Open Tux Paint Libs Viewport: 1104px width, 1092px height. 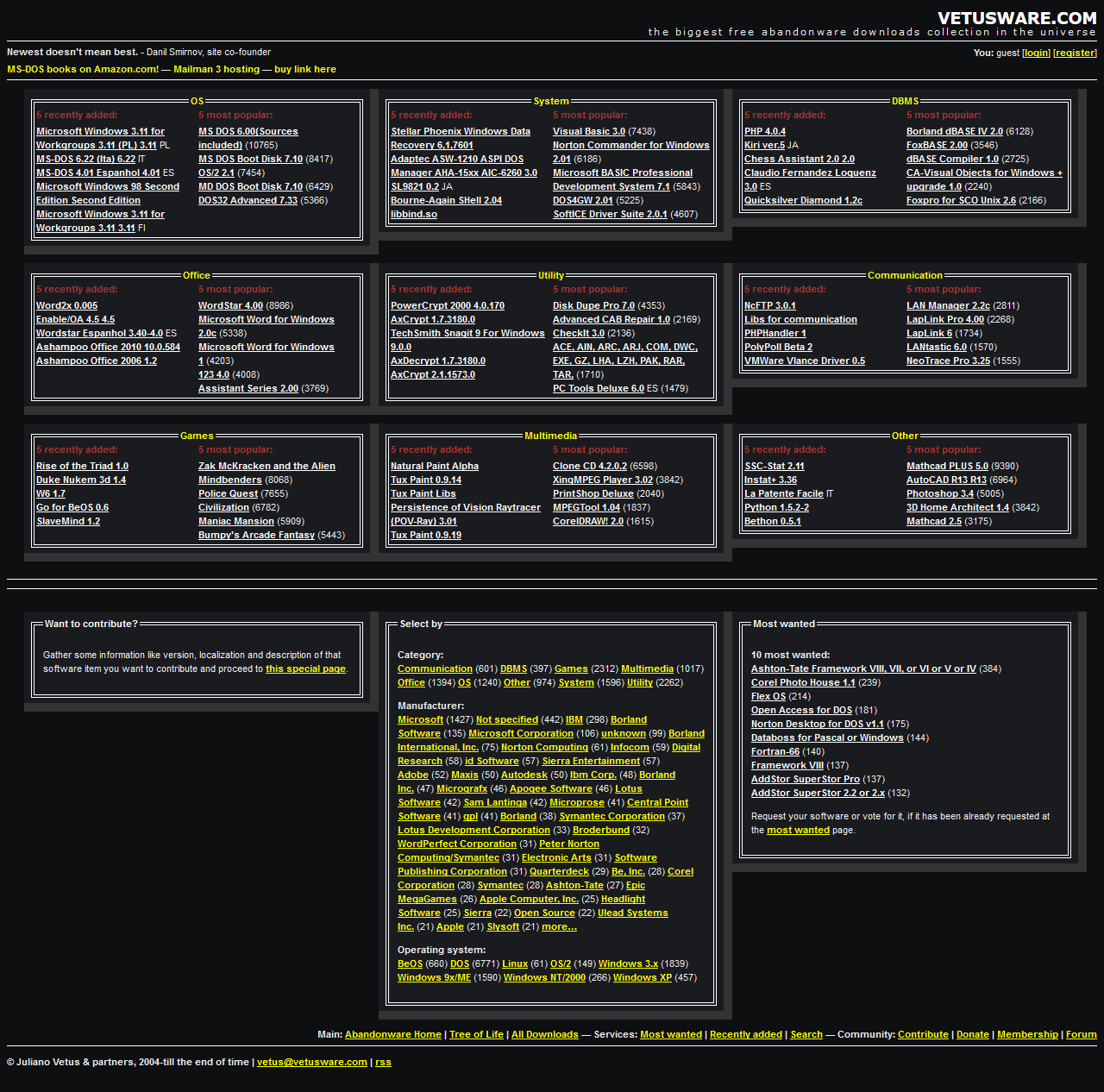pos(423,493)
